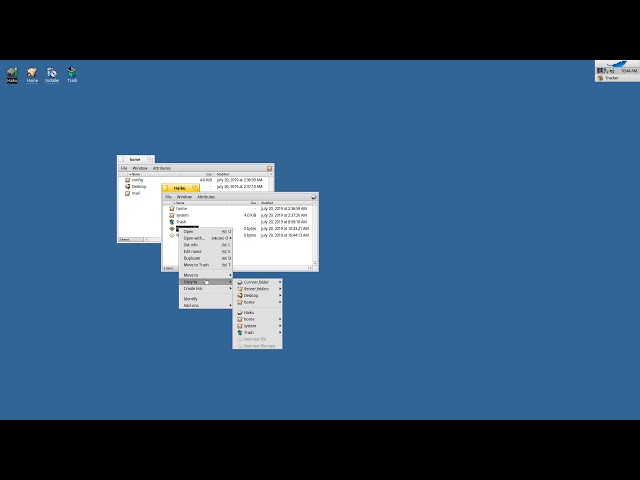The image size is (640, 480).
Task: Expand the Add-ons submenu arrow
Action: [x=230, y=305]
